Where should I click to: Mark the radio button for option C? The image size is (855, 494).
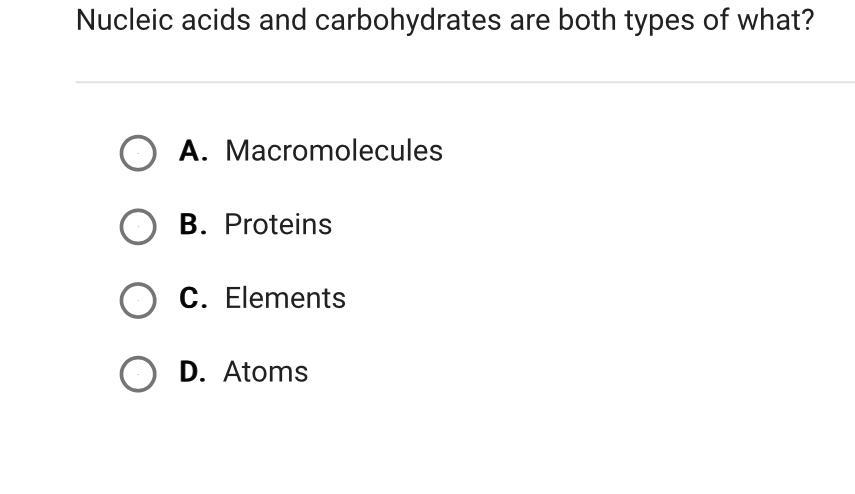click(x=138, y=300)
